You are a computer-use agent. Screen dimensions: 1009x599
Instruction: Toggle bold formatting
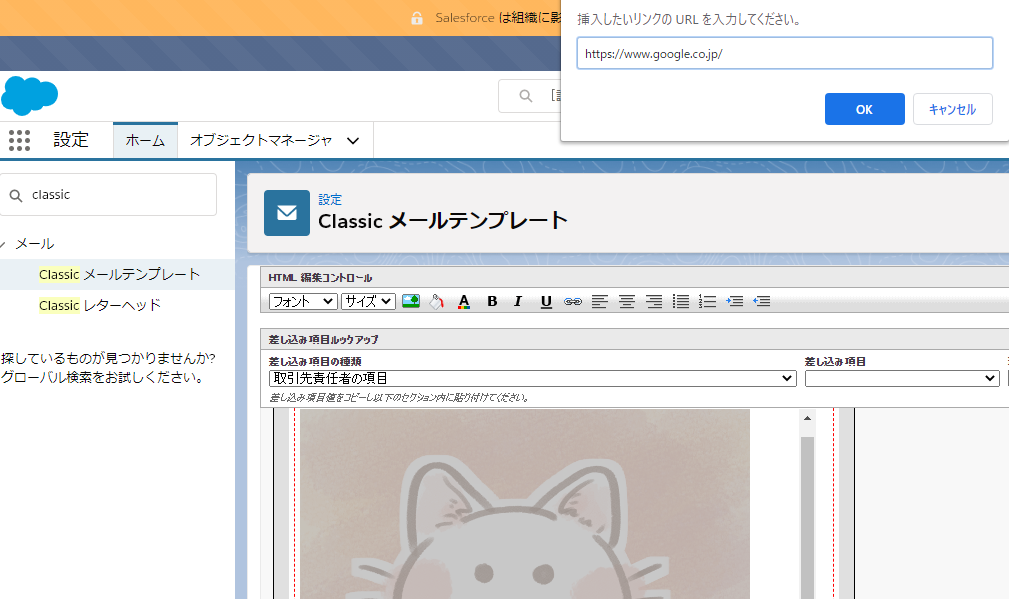(x=491, y=301)
